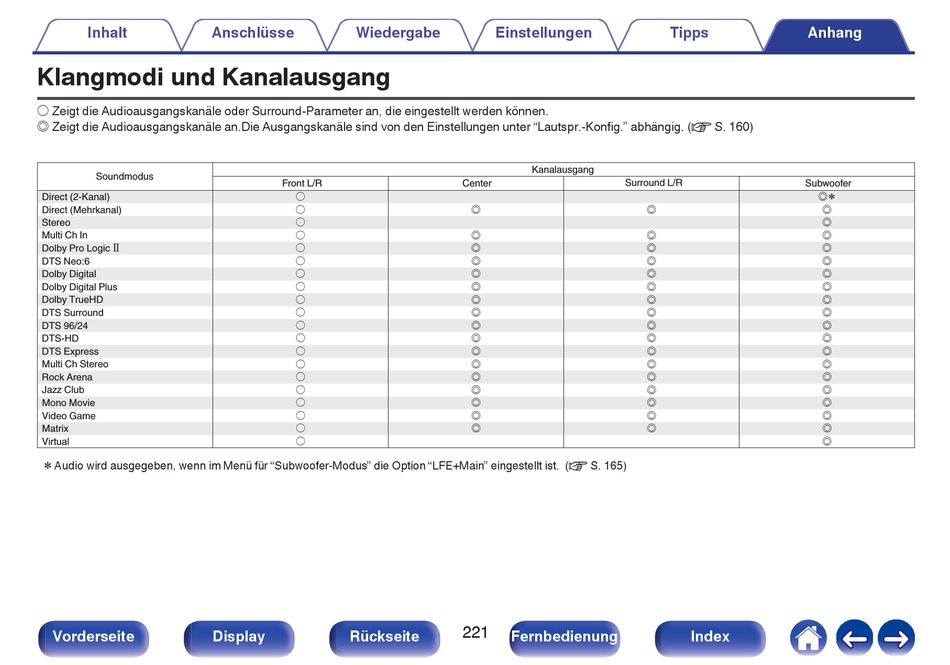Click Front L/R circle in Stereo row
This screenshot has width=950, height=665.
click(x=301, y=222)
